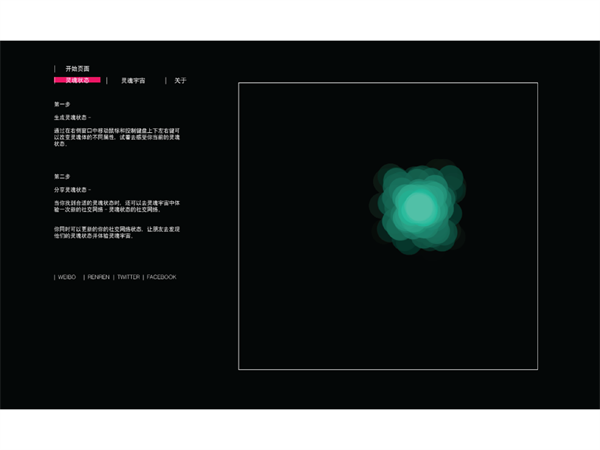Click the 第一步 step heading
This screenshot has width=600, height=450.
coord(63,103)
